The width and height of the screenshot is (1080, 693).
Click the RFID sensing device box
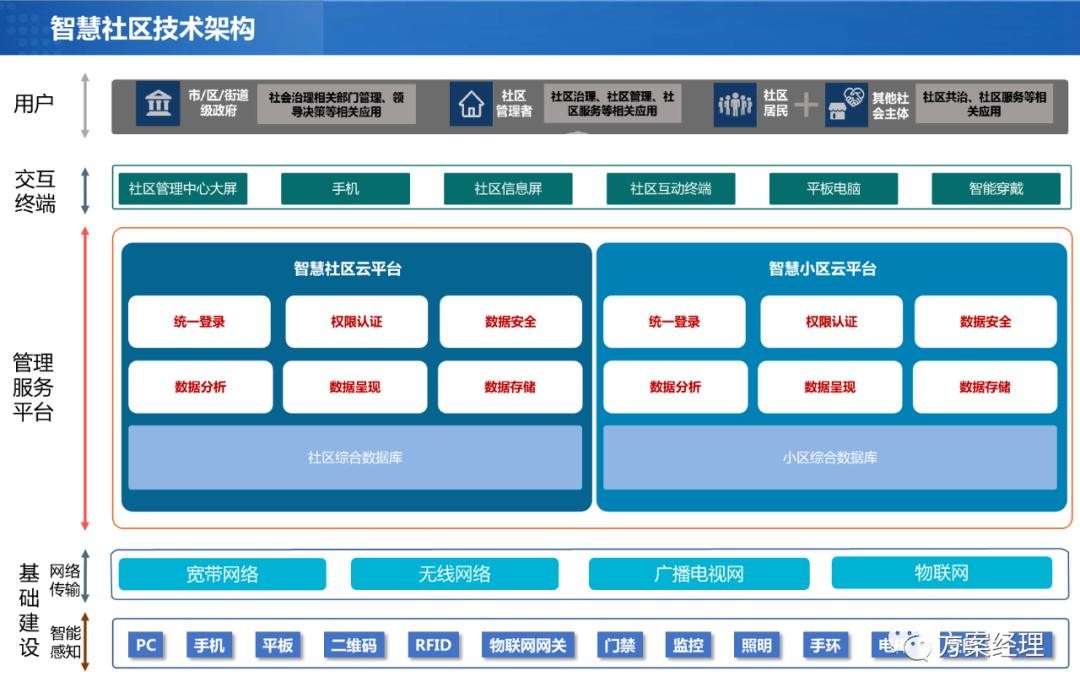[433, 645]
